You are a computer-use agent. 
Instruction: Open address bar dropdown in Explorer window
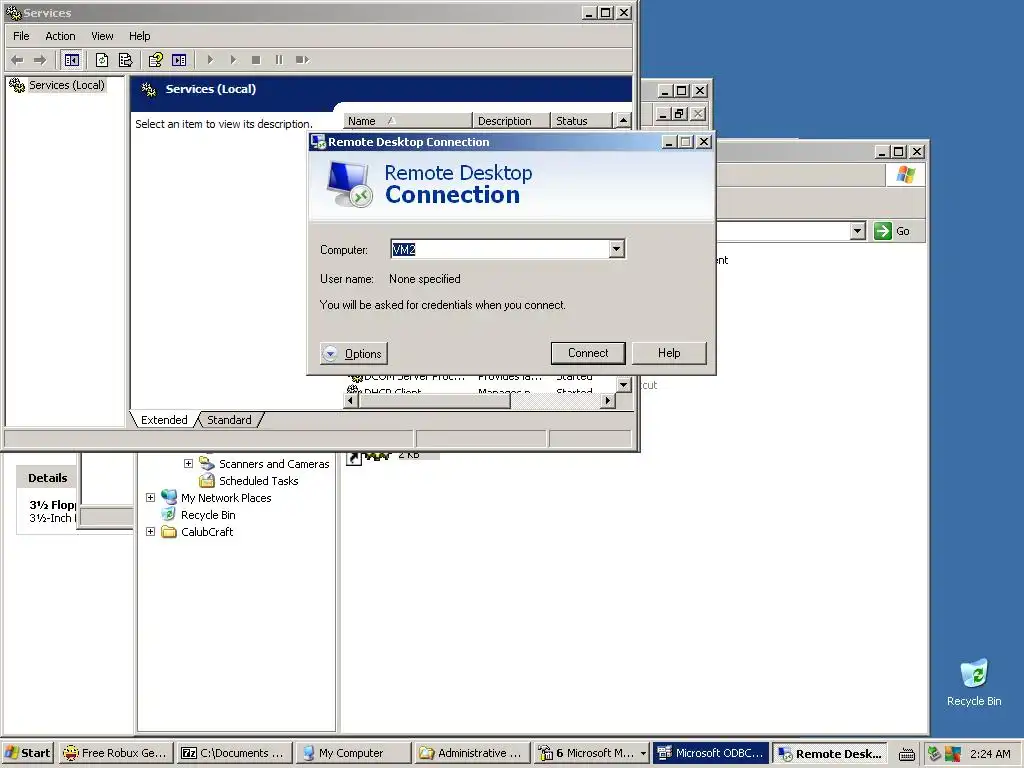pyautogui.click(x=857, y=231)
